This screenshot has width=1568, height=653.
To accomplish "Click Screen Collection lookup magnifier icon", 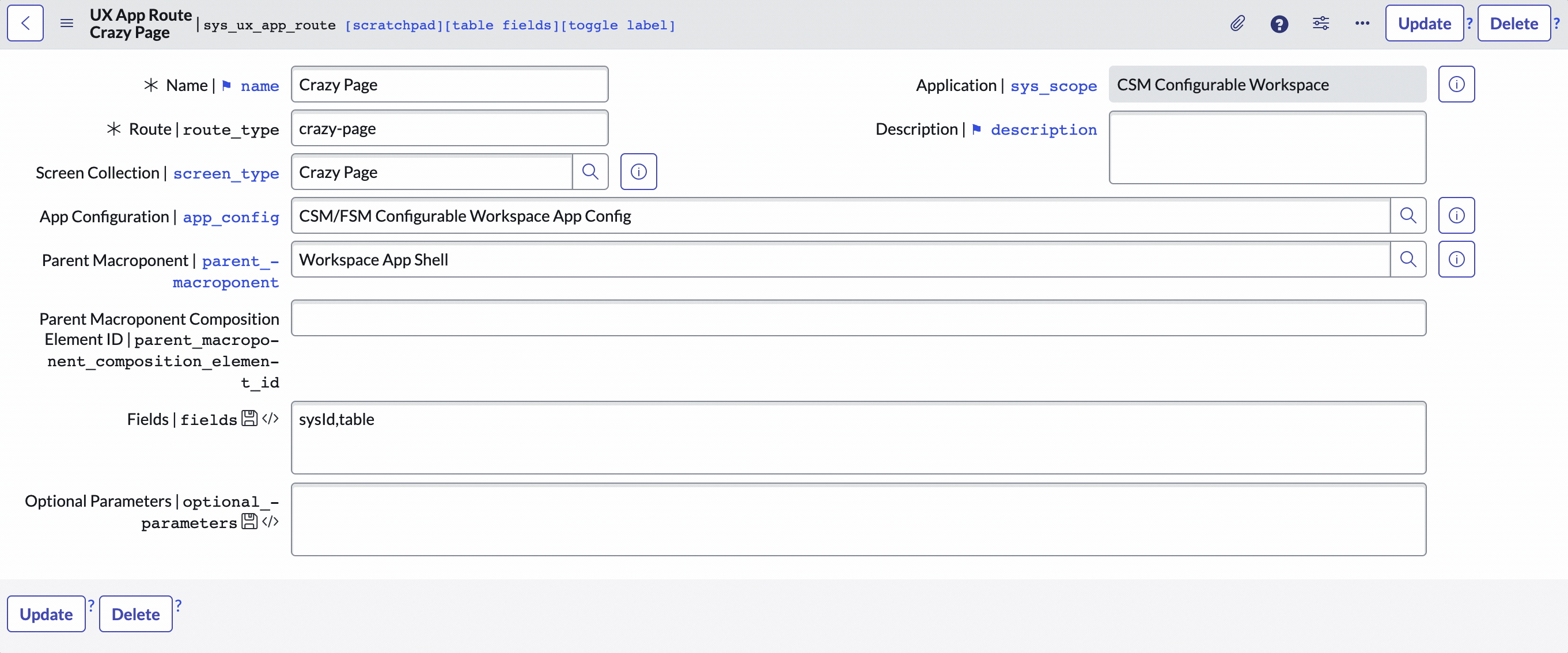I will (x=590, y=172).
